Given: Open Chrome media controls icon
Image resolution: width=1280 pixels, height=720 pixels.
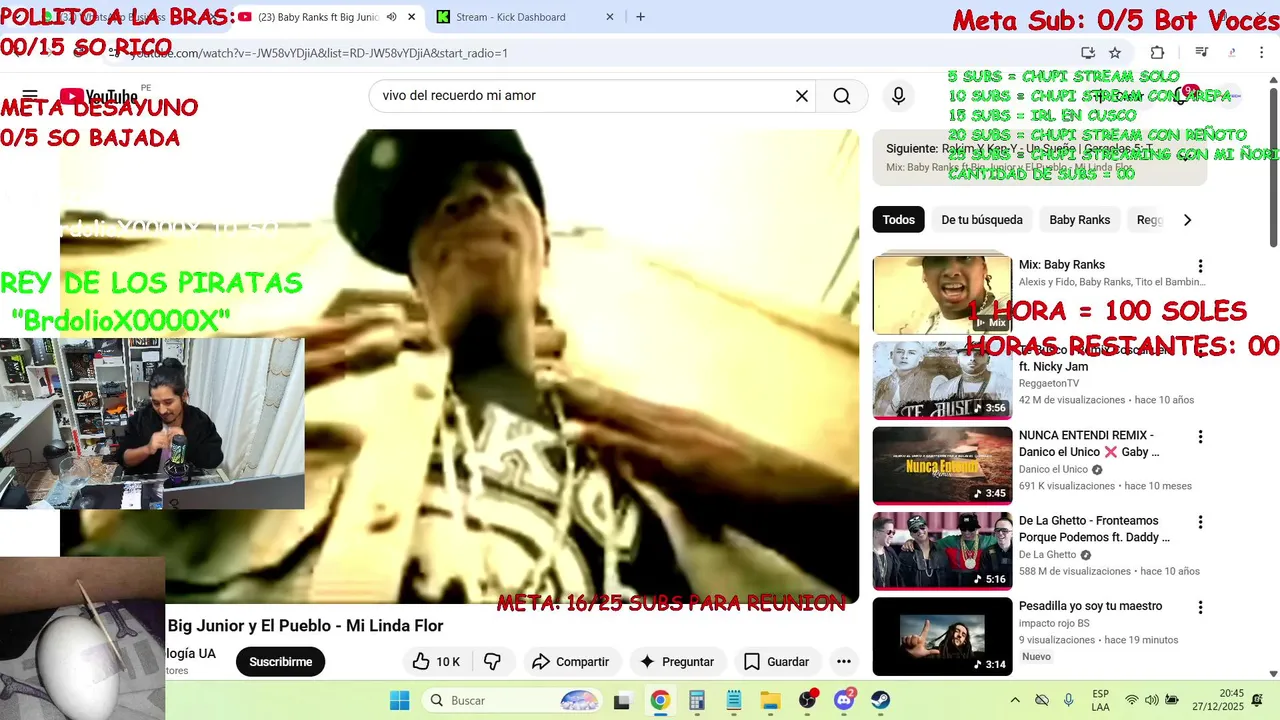Looking at the screenshot, I should (1202, 53).
